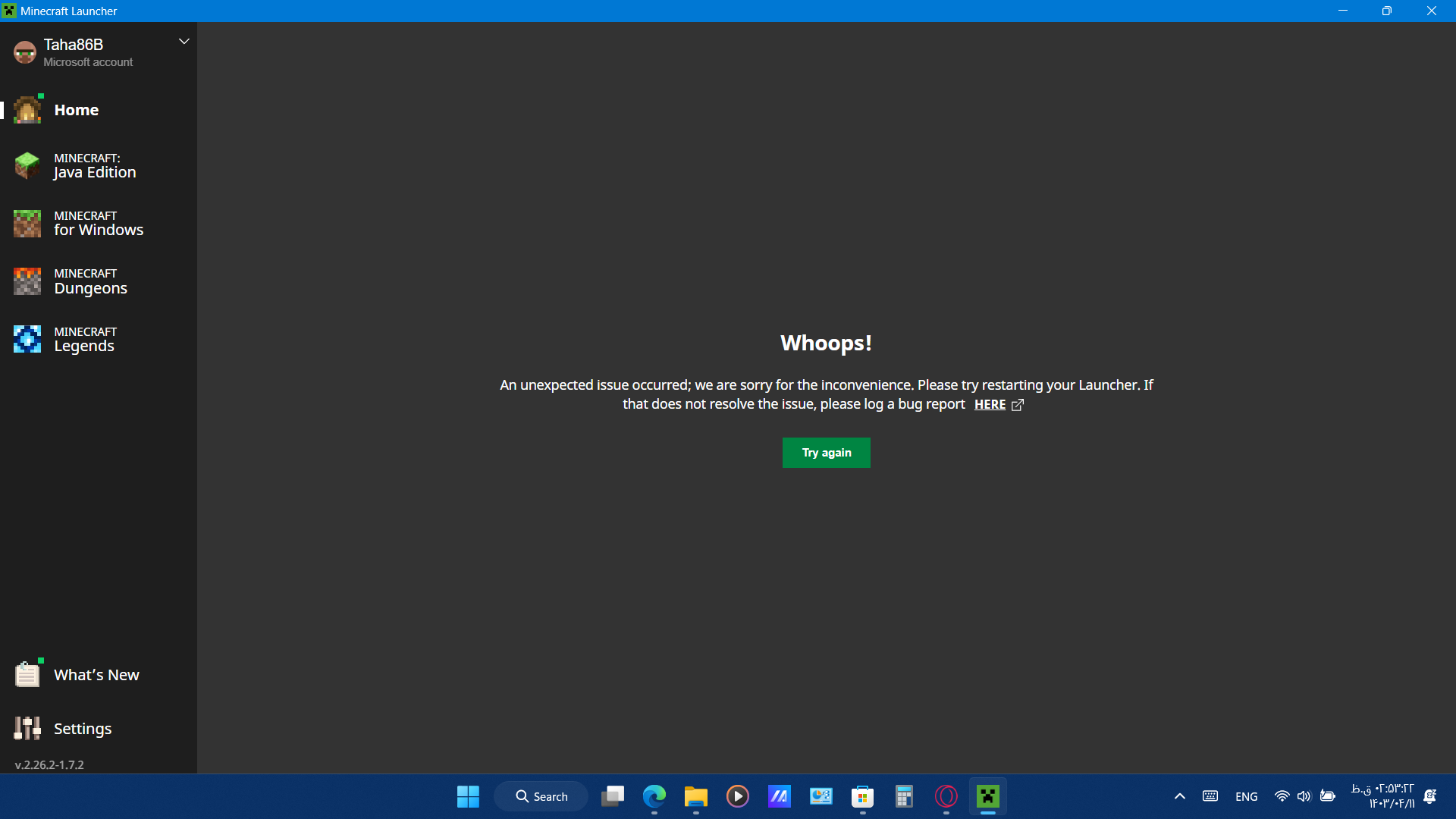This screenshot has height=819, width=1456.
Task: Expand the Taha86B account dropdown chevron
Action: click(184, 42)
